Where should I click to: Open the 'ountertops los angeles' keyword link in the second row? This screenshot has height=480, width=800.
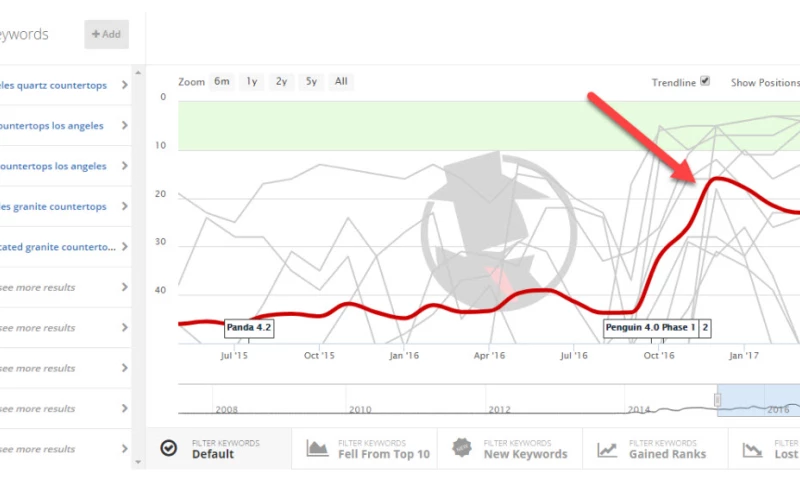(52, 125)
